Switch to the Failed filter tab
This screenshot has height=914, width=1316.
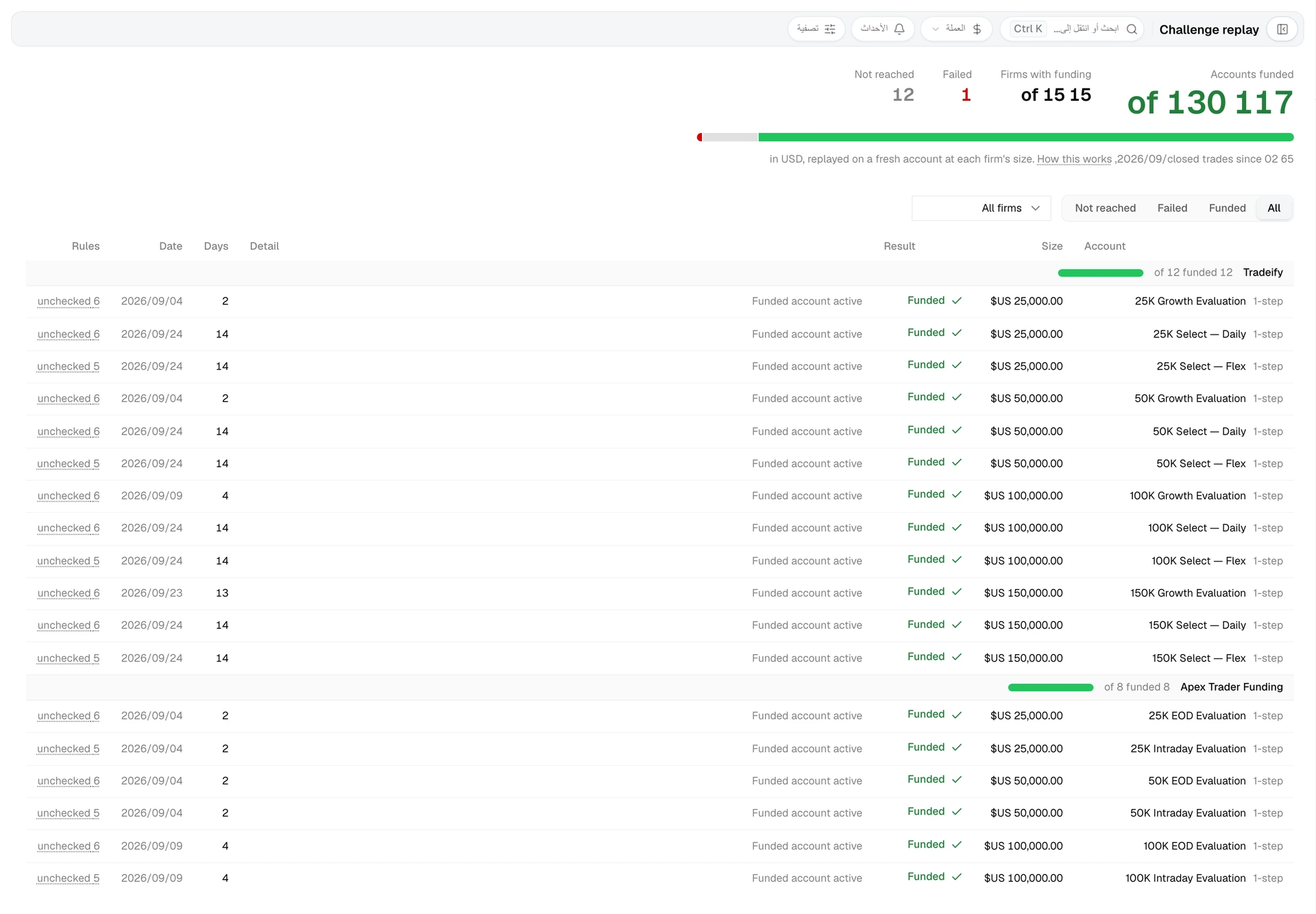pyautogui.click(x=1172, y=208)
